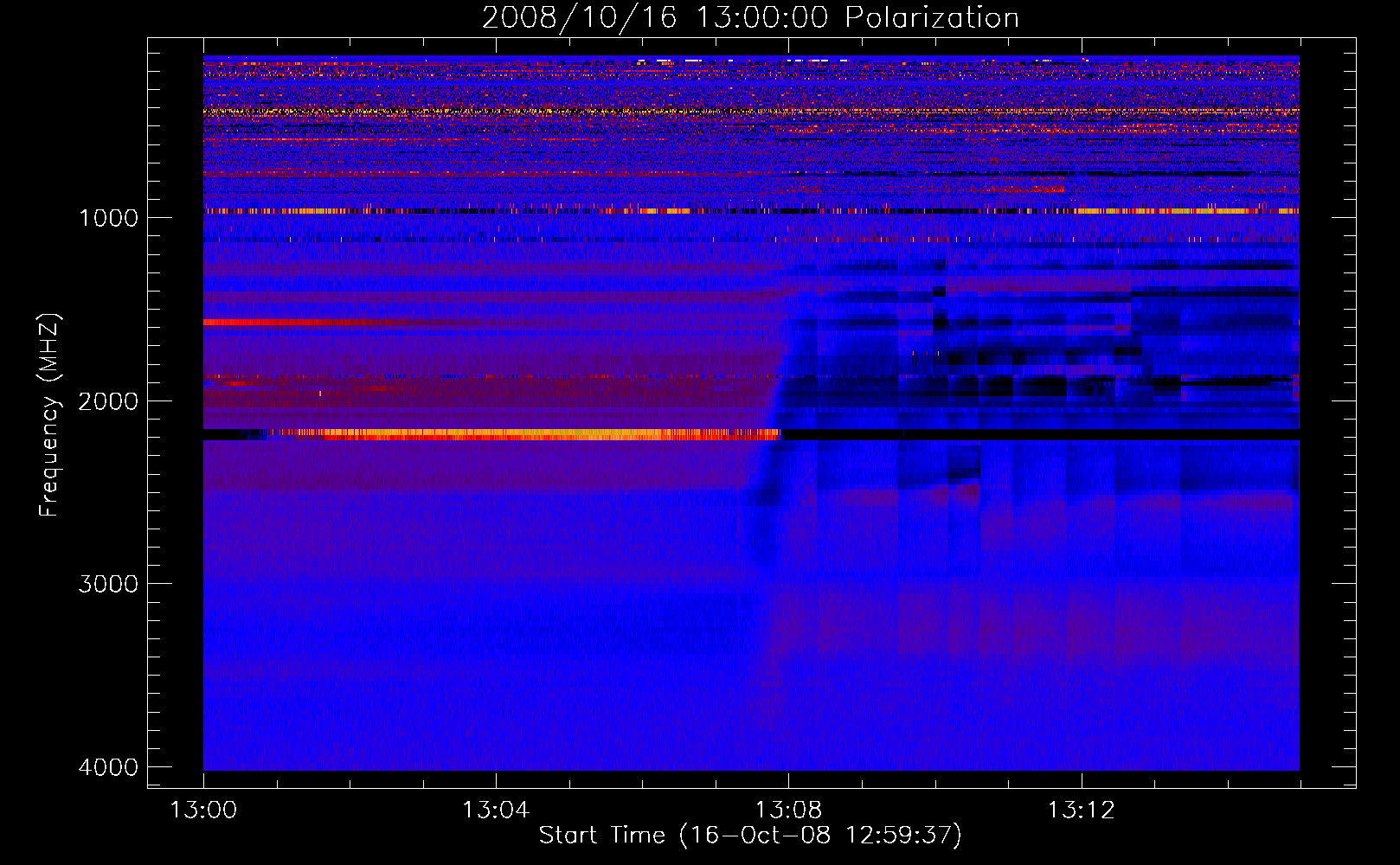
Task: Click the 2000 frequency tick label
Action: pyautogui.click(x=108, y=401)
